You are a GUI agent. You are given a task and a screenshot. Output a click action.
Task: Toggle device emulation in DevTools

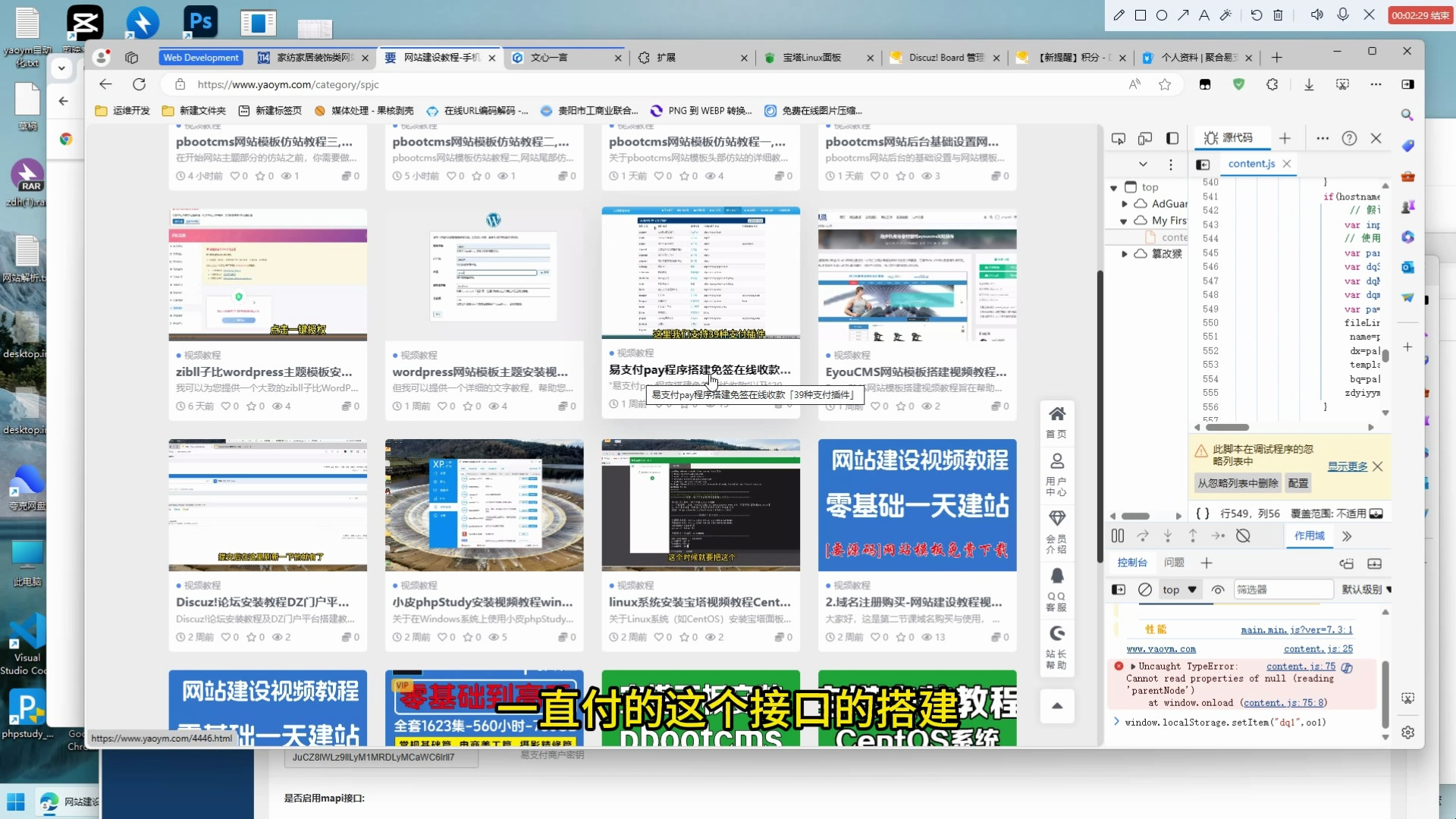pyautogui.click(x=1145, y=138)
